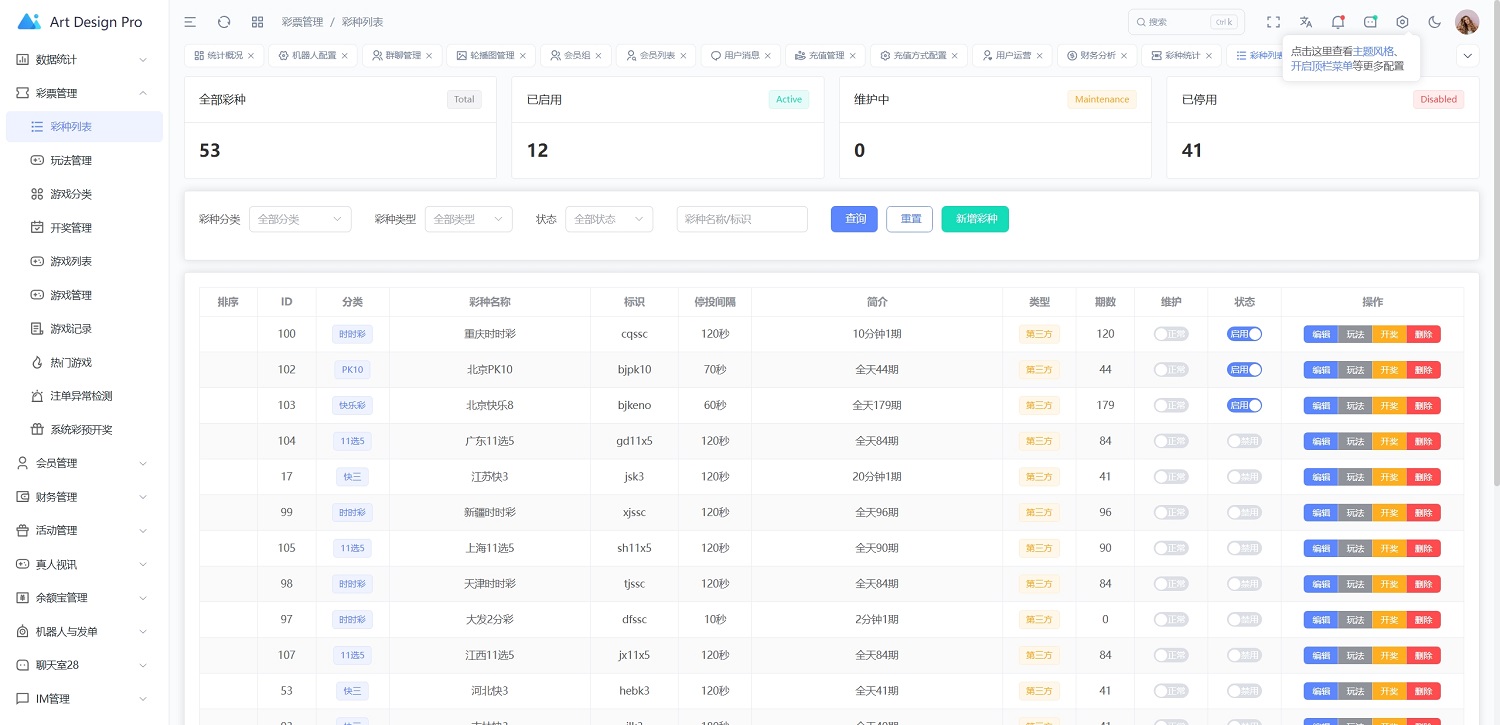
Task: Toggle the maintenance switch for 北京PK10
Action: tap(1171, 370)
